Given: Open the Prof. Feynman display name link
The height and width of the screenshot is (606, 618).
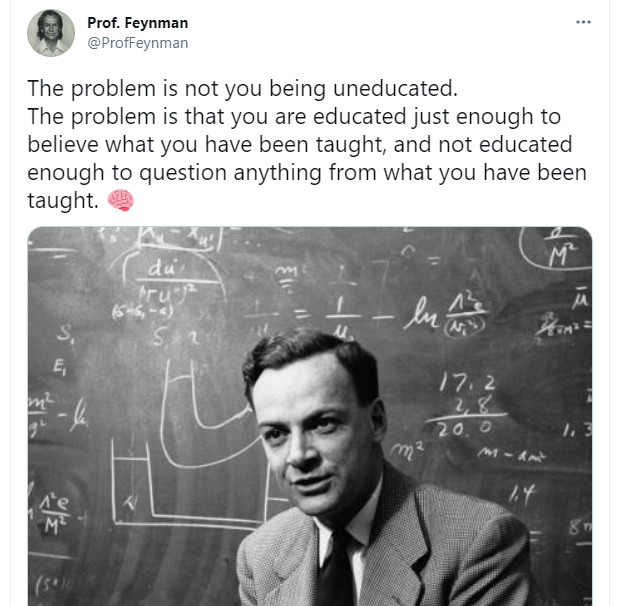Looking at the screenshot, I should pyautogui.click(x=138, y=23).
